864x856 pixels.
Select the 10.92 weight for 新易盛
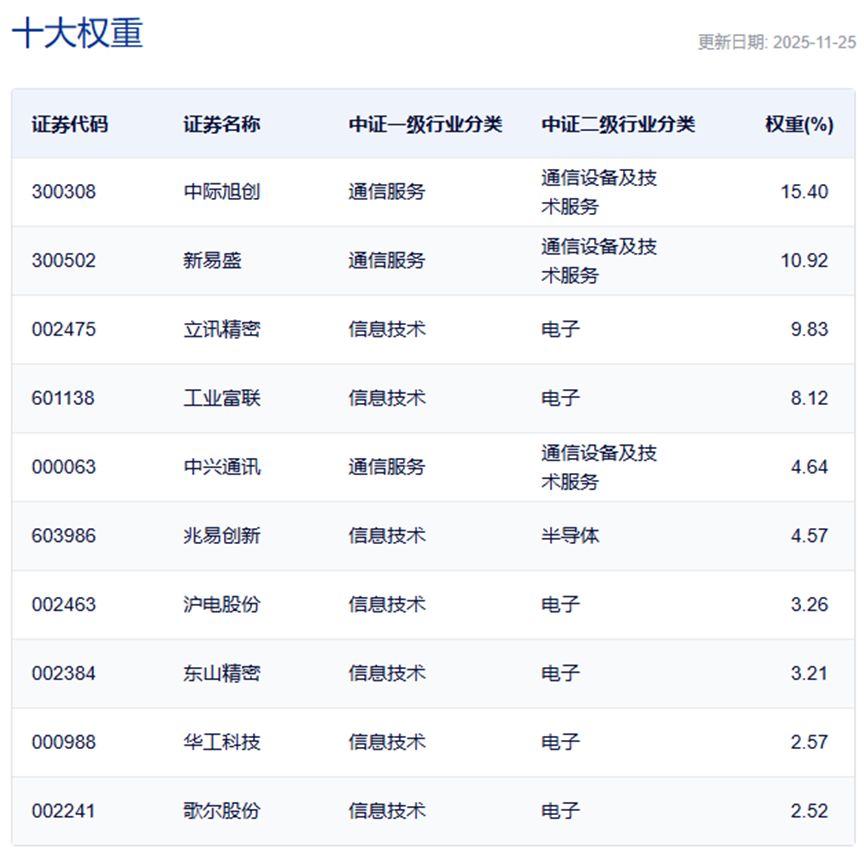(x=804, y=261)
